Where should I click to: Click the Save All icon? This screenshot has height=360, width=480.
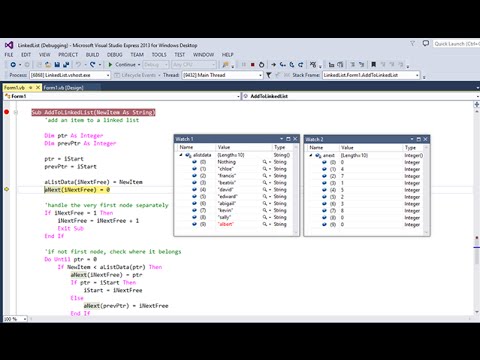tap(66, 65)
